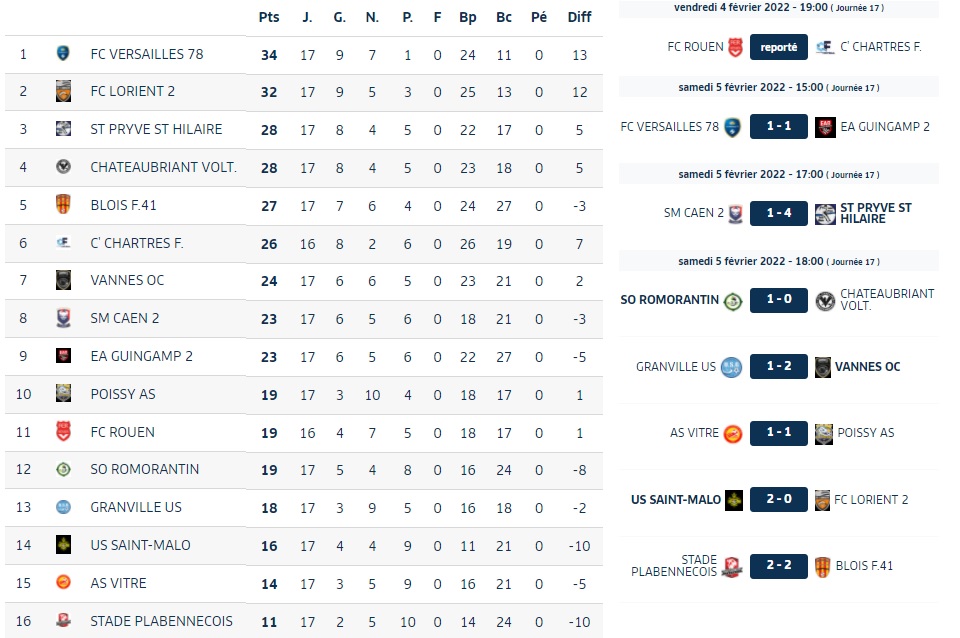
Task: Click EA Guingamp 2 logo in results list
Action: click(x=825, y=127)
